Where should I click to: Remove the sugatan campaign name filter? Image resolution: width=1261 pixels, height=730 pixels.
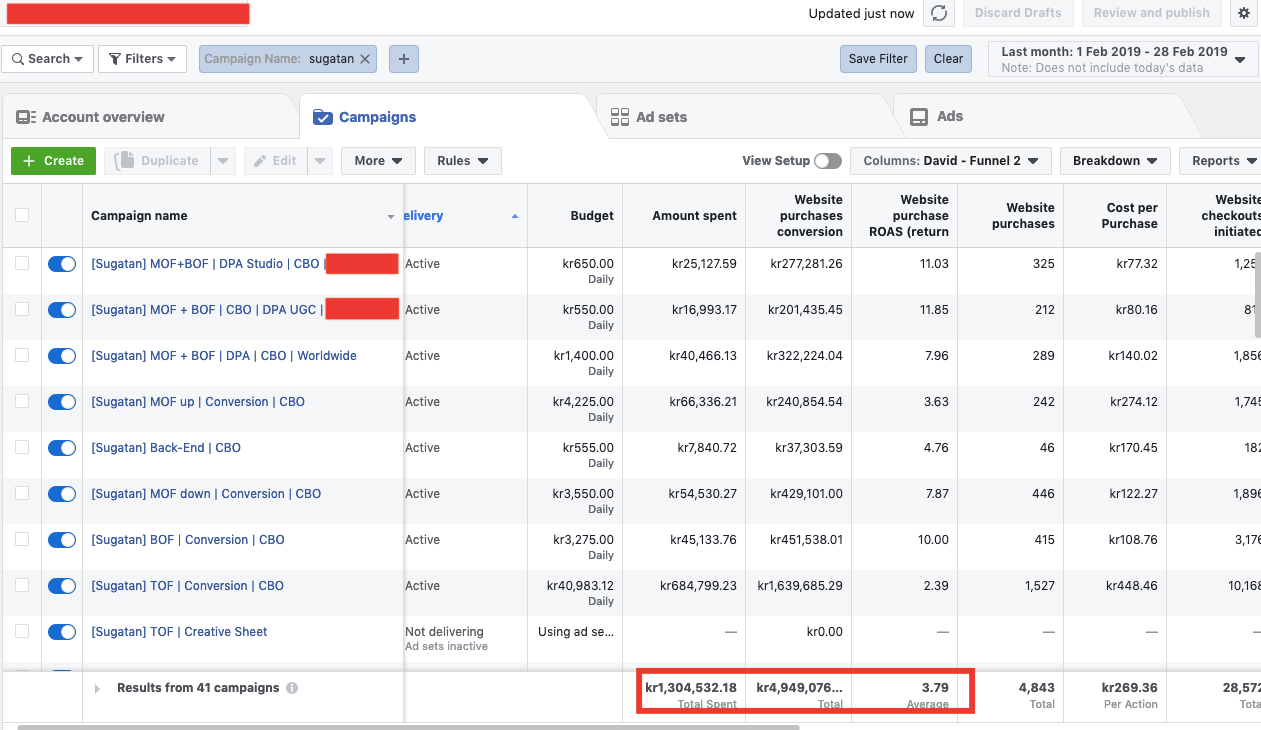[x=365, y=59]
